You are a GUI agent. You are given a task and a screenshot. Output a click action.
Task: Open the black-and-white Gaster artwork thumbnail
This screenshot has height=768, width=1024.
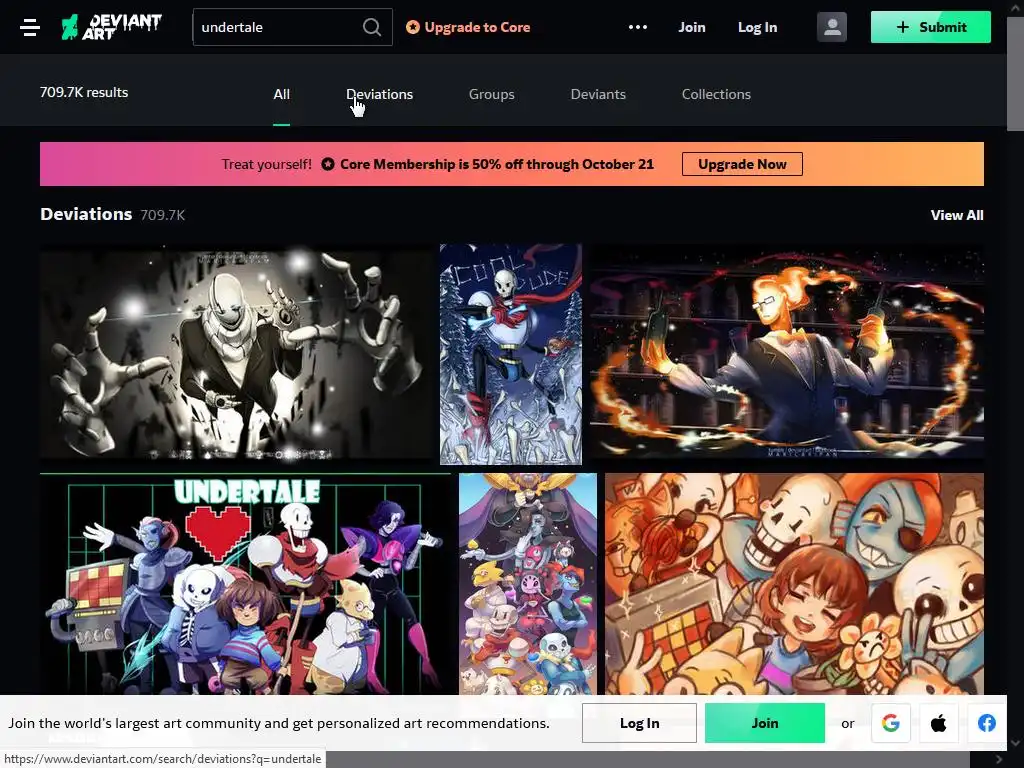click(x=236, y=353)
